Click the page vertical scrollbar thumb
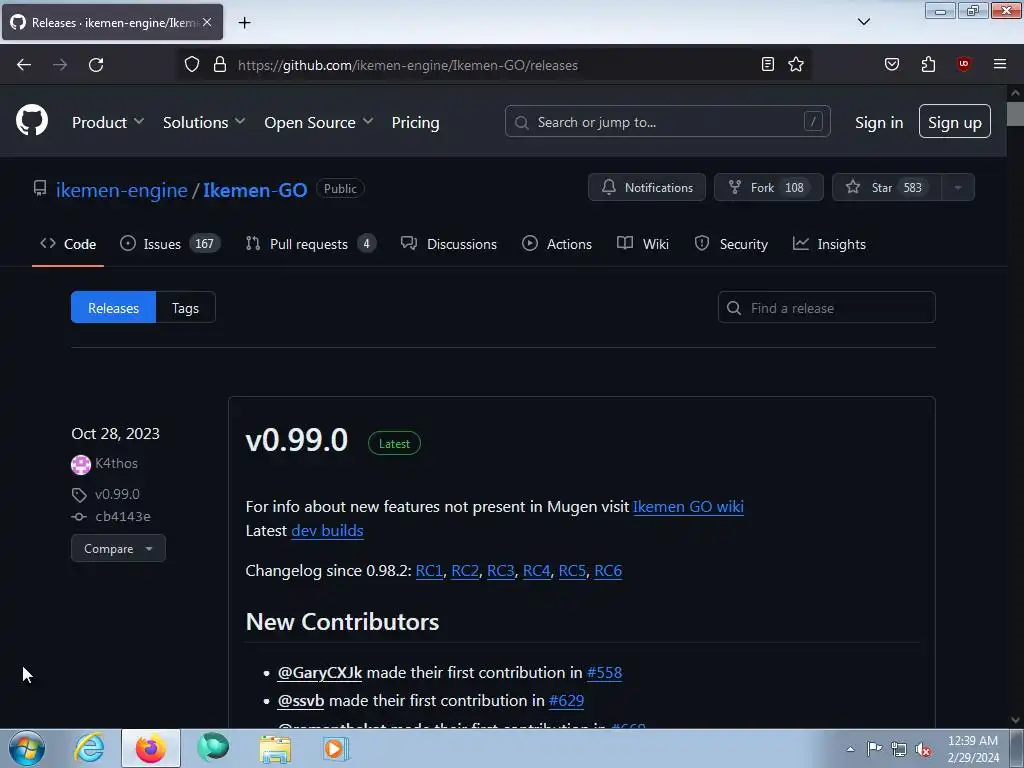The width and height of the screenshot is (1024, 768). pyautogui.click(x=1015, y=114)
